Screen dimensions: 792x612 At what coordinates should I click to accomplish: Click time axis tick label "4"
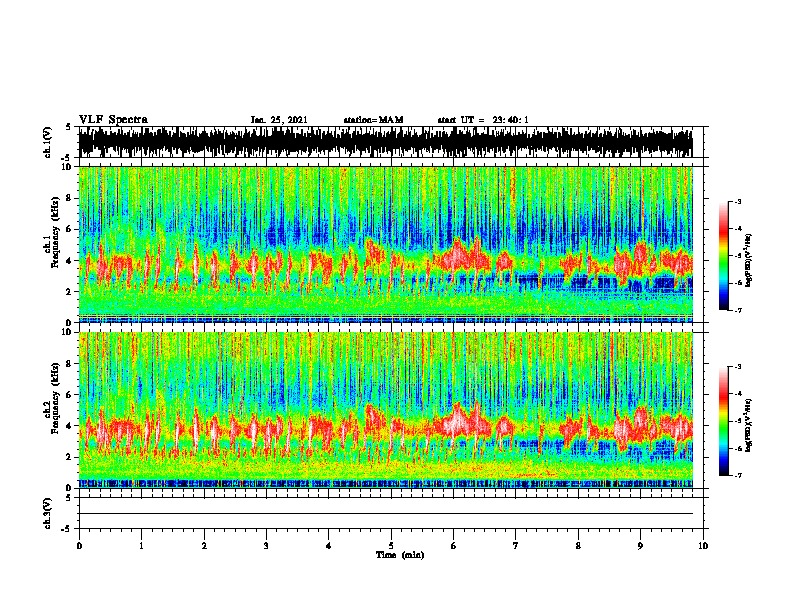pyautogui.click(x=329, y=546)
